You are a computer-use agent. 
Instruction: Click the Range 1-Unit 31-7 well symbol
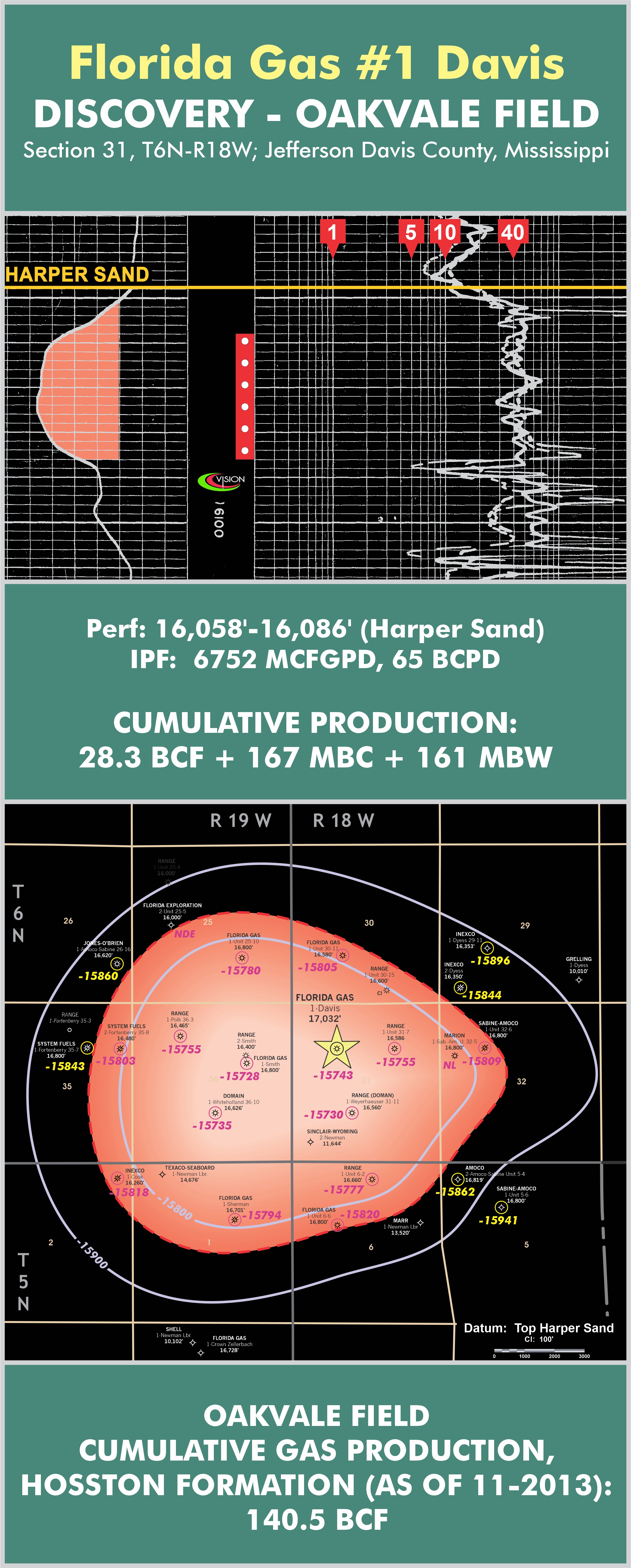[x=395, y=1049]
